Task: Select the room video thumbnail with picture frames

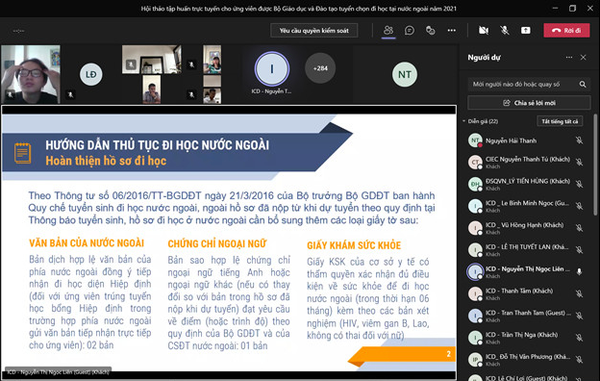Action: (152, 59)
